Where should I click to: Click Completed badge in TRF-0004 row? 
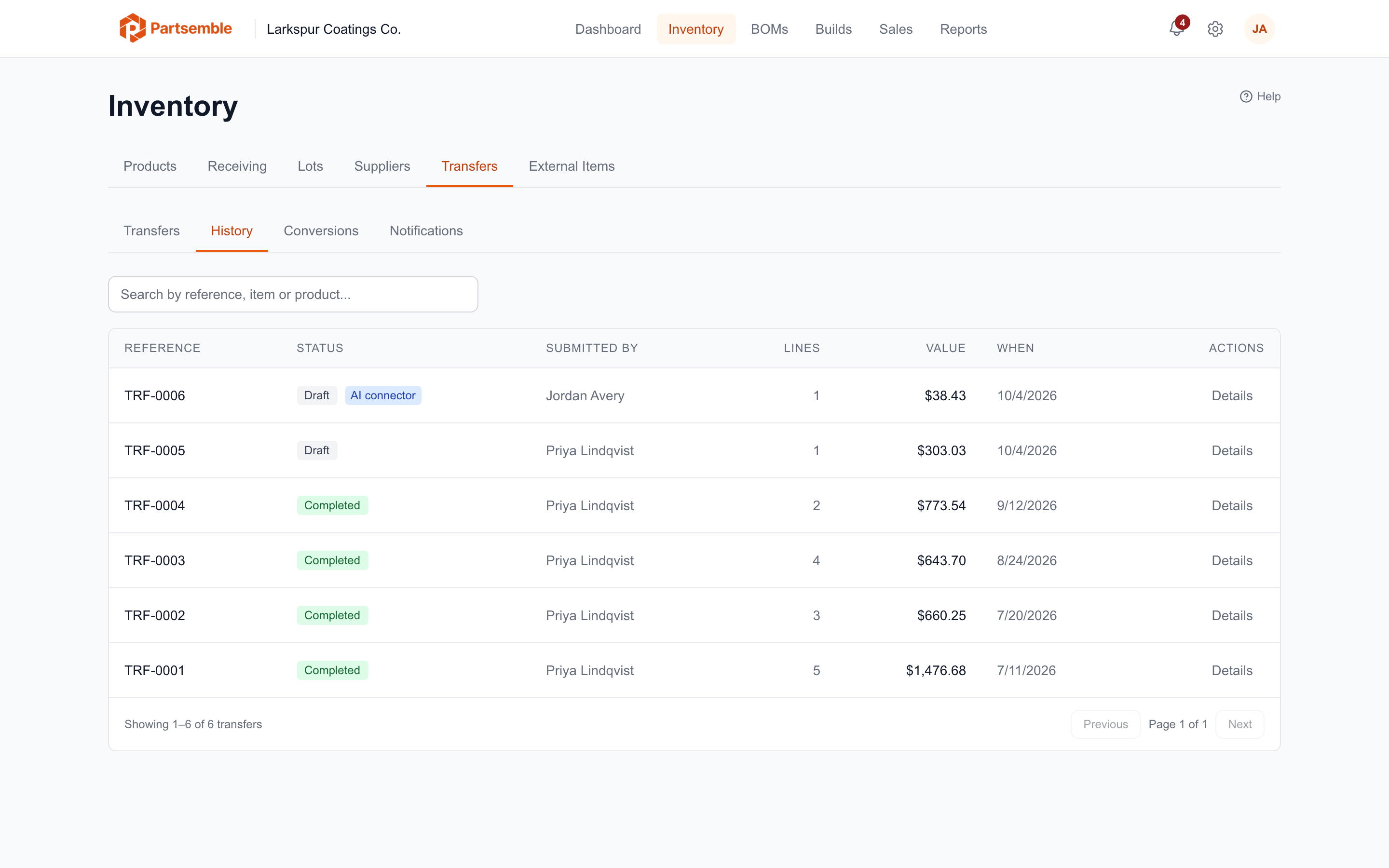click(332, 505)
